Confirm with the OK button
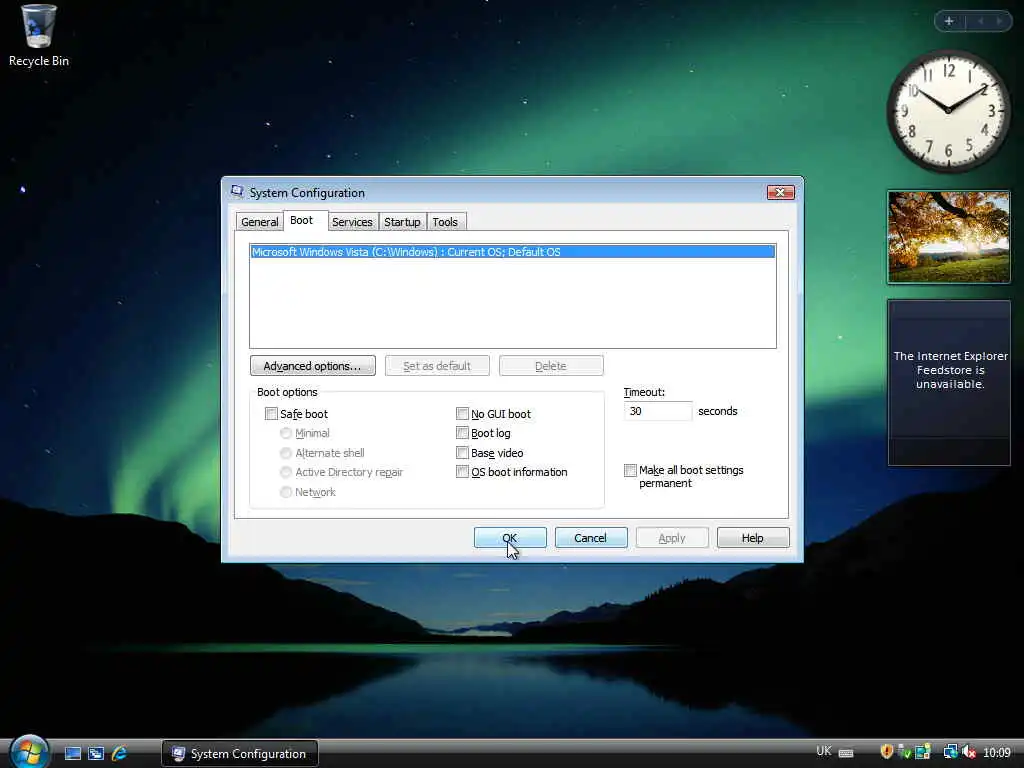 [510, 537]
